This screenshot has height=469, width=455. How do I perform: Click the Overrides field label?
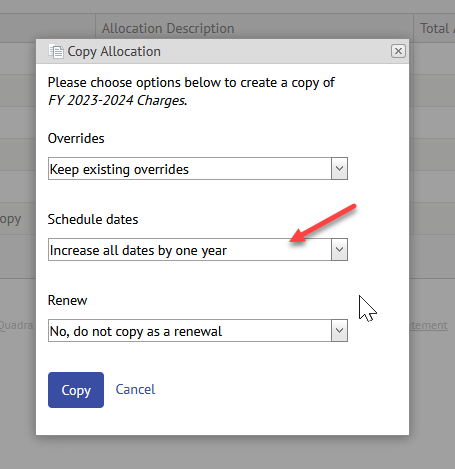(76, 138)
